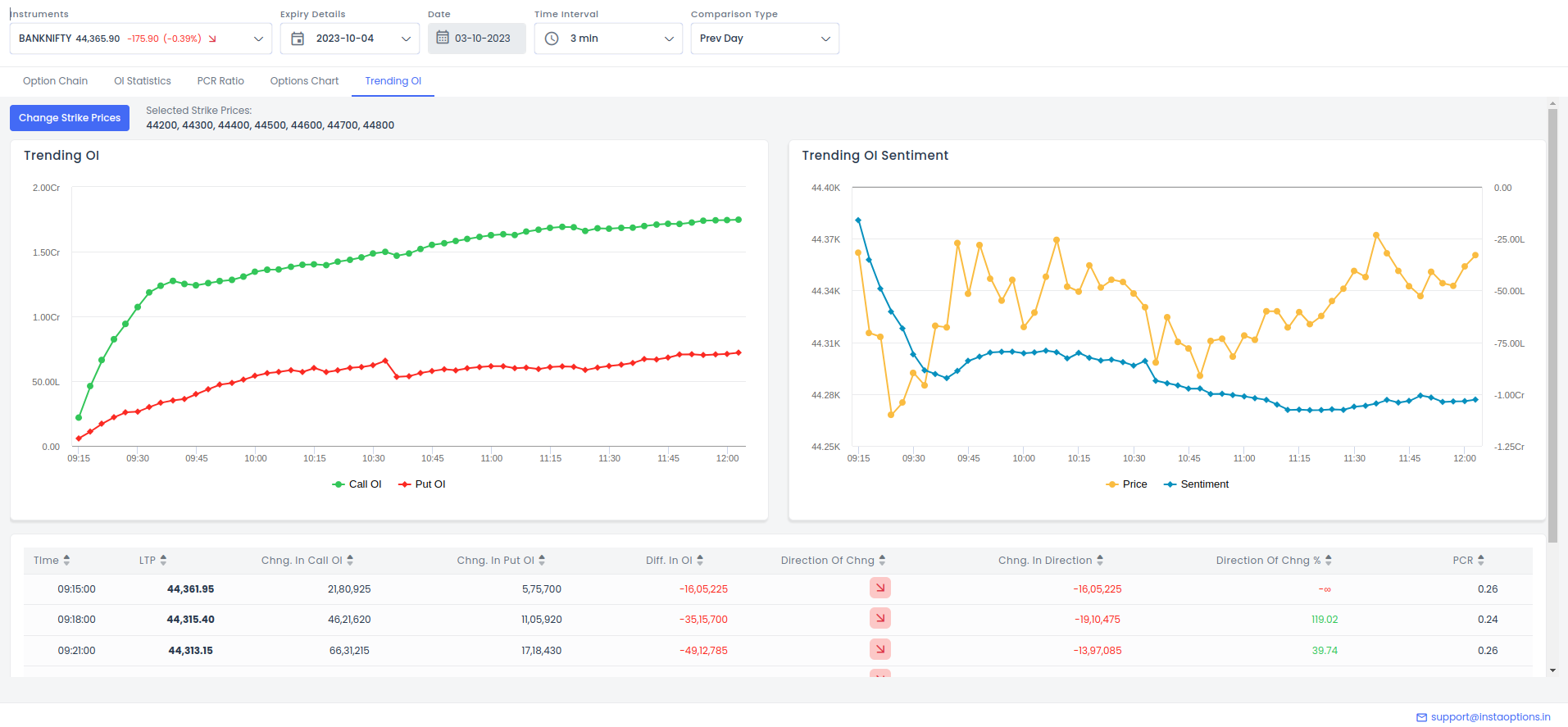Switch to the OI Statistics tab
The image size is (1568, 727).
[143, 81]
